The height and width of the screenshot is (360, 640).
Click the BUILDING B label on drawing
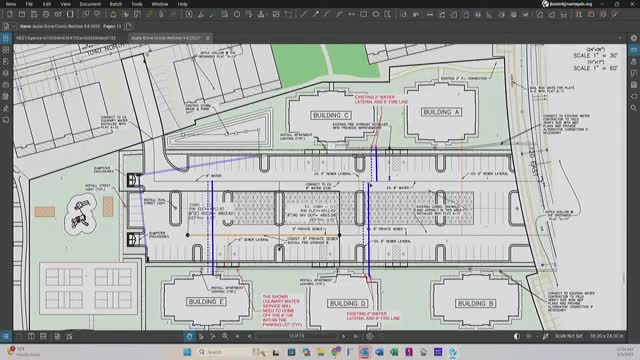click(476, 304)
